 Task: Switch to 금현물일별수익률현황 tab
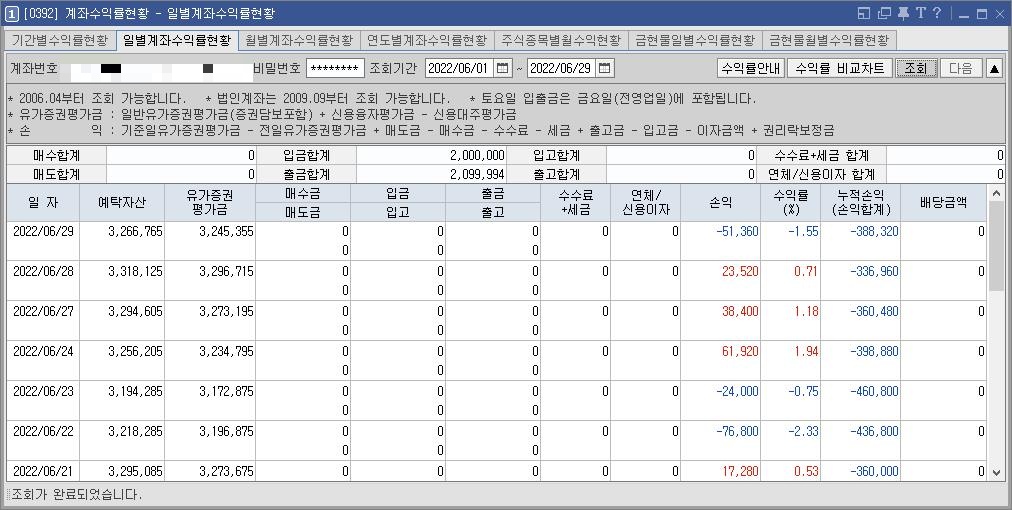click(695, 40)
